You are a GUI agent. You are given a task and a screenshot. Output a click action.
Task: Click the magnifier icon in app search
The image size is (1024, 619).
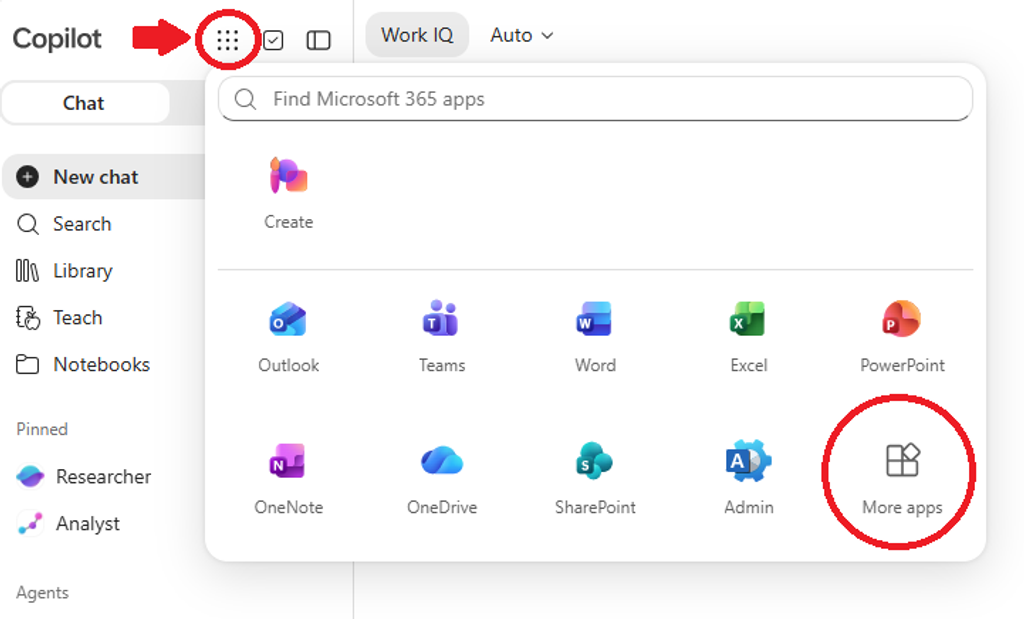click(x=245, y=99)
